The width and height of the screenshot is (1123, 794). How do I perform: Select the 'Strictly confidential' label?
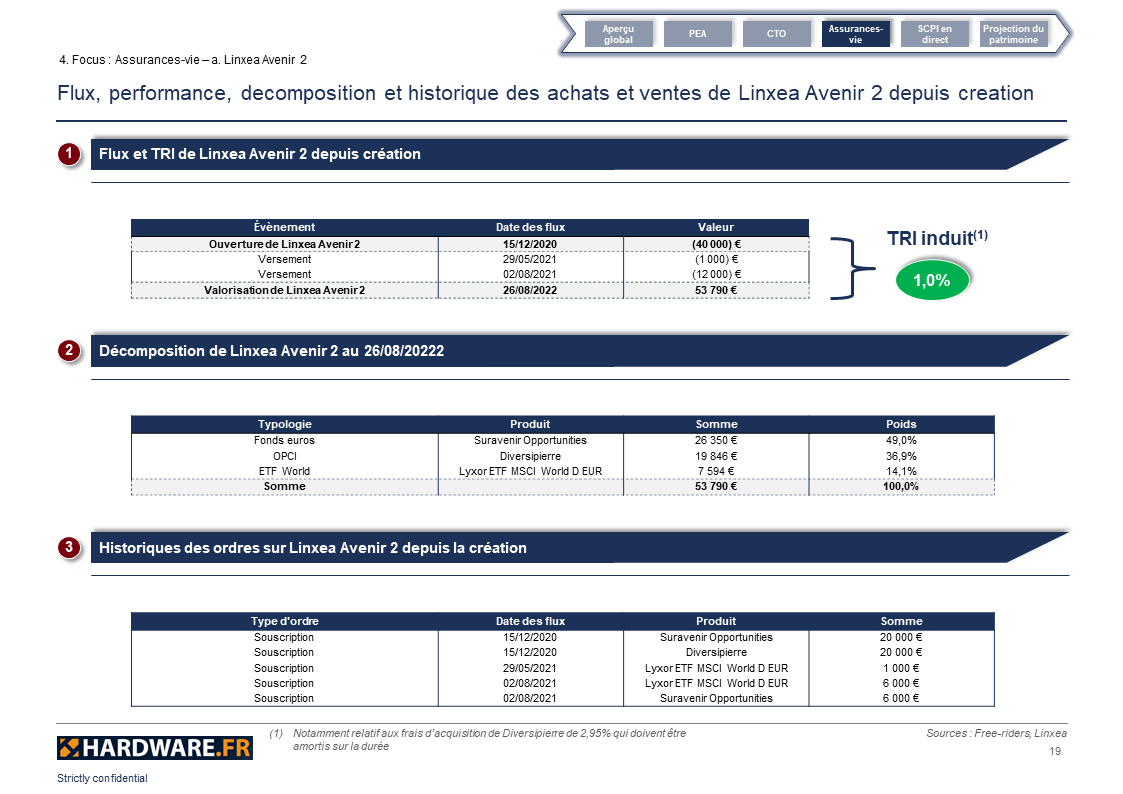(102, 778)
